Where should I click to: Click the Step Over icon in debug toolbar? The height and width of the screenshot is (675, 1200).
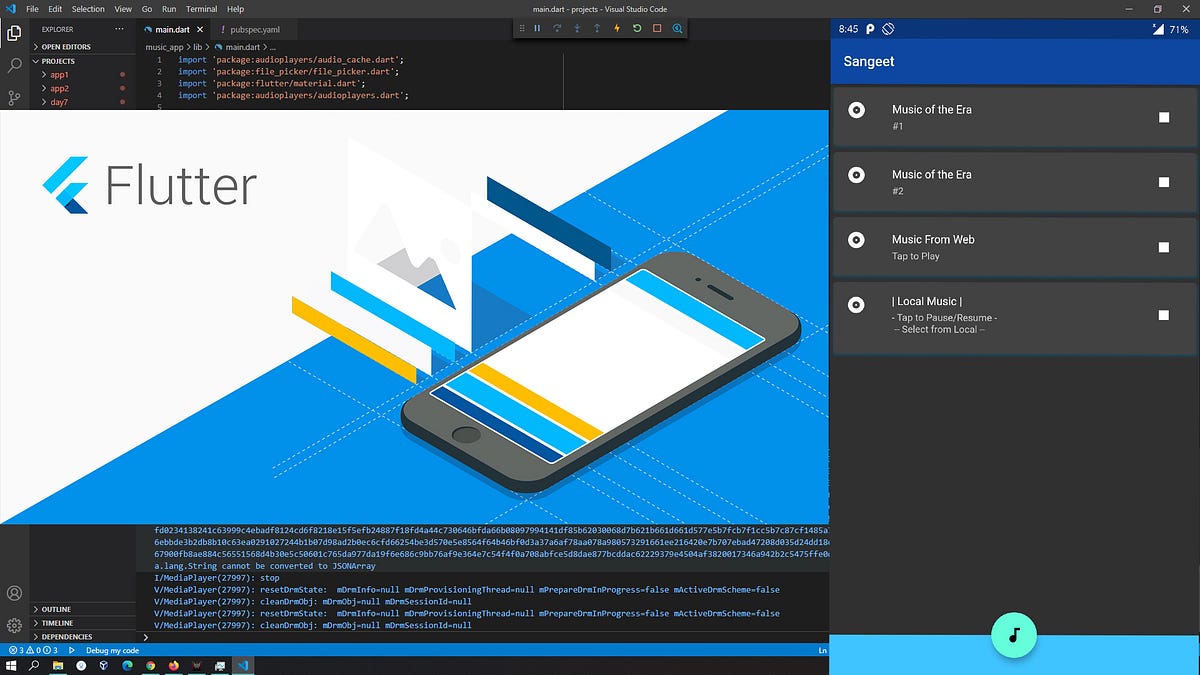[557, 28]
